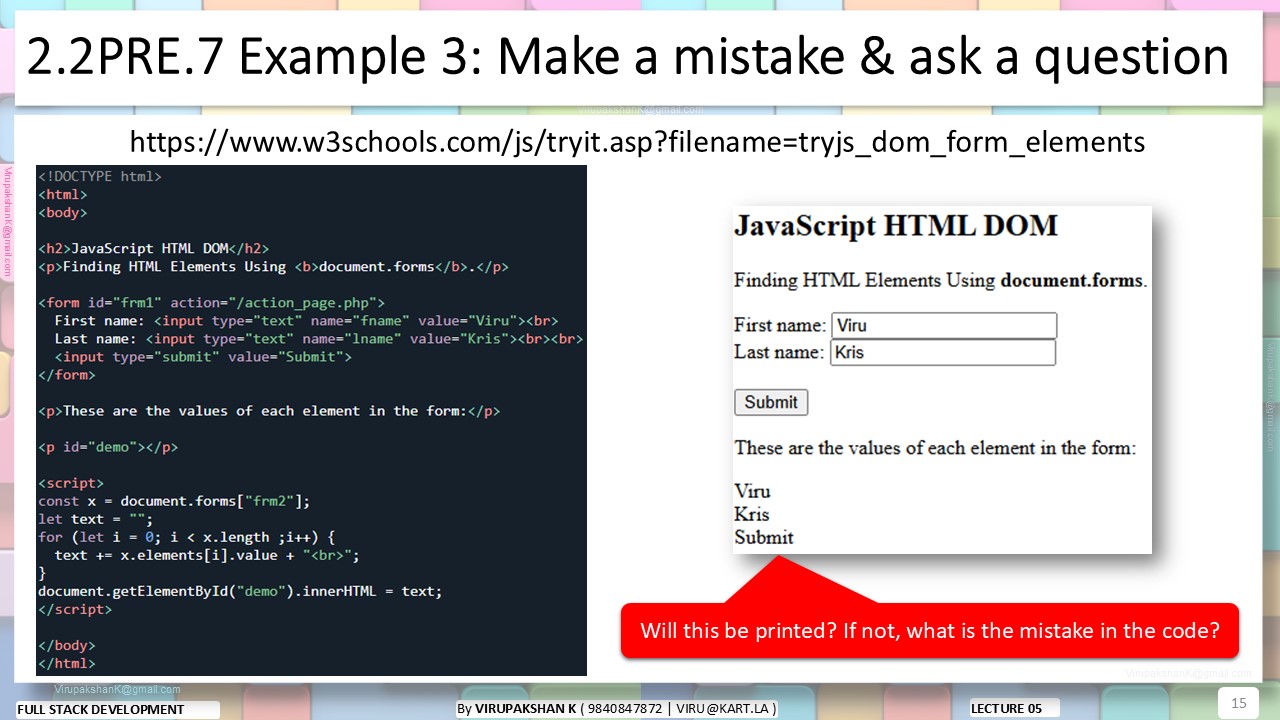Click the '<!DOCTYPE html>' code line
The image size is (1280, 720).
(100, 176)
